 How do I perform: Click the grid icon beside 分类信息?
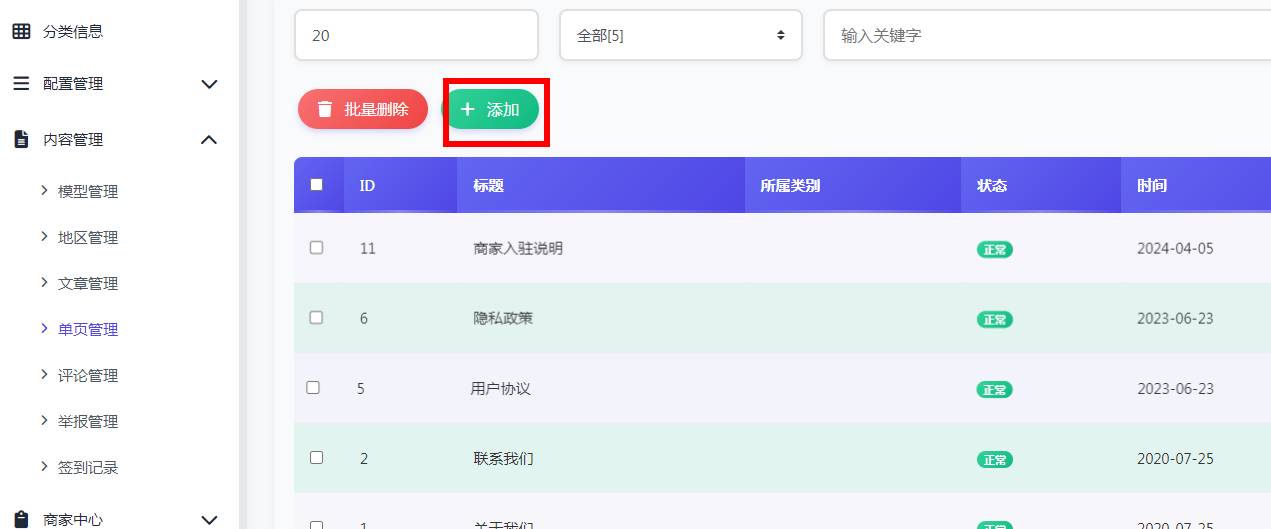(21, 31)
